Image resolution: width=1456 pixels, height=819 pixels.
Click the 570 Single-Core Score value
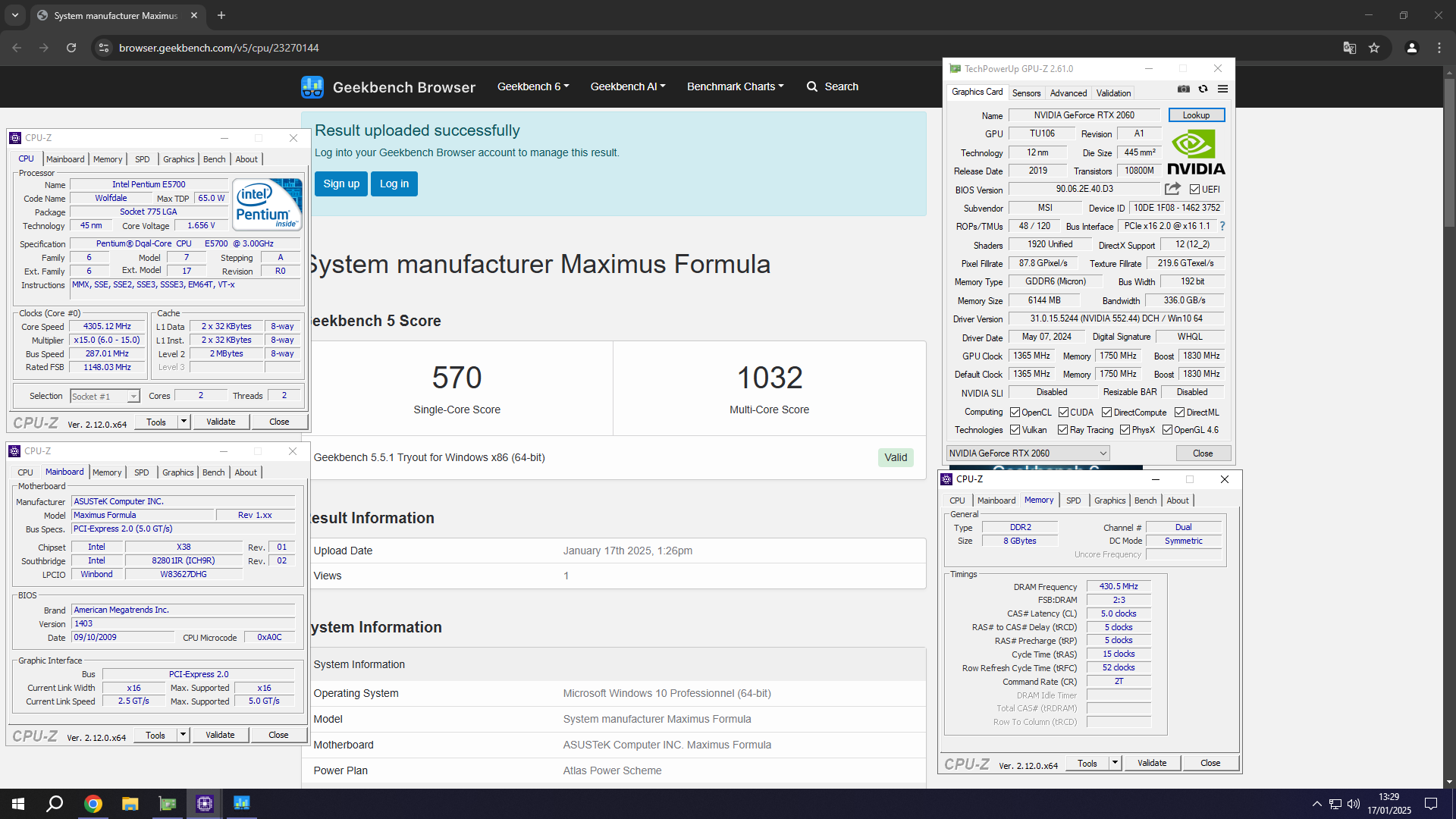coord(457,378)
